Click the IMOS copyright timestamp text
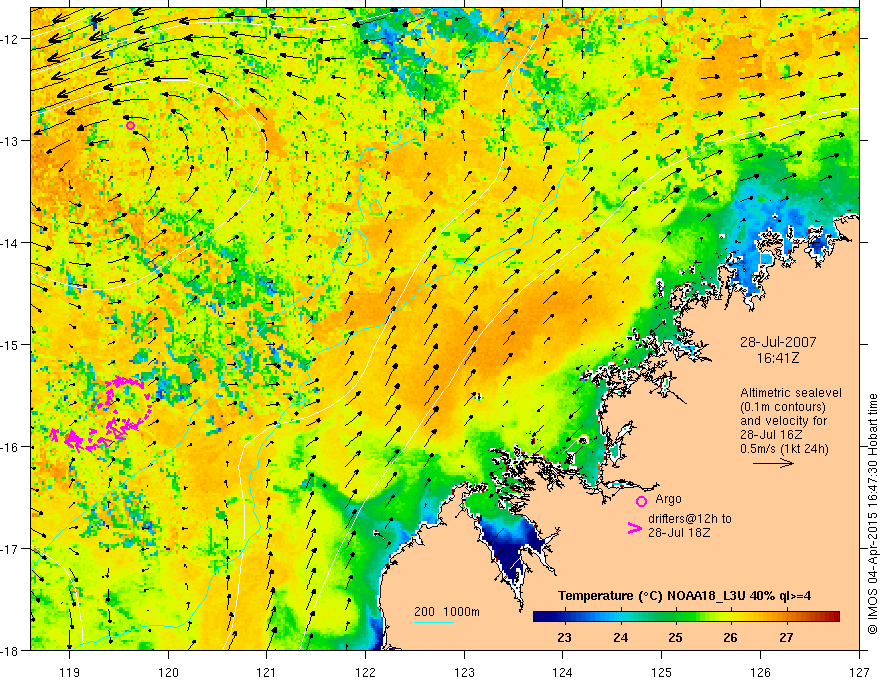The height and width of the screenshot is (680, 880). [x=872, y=512]
